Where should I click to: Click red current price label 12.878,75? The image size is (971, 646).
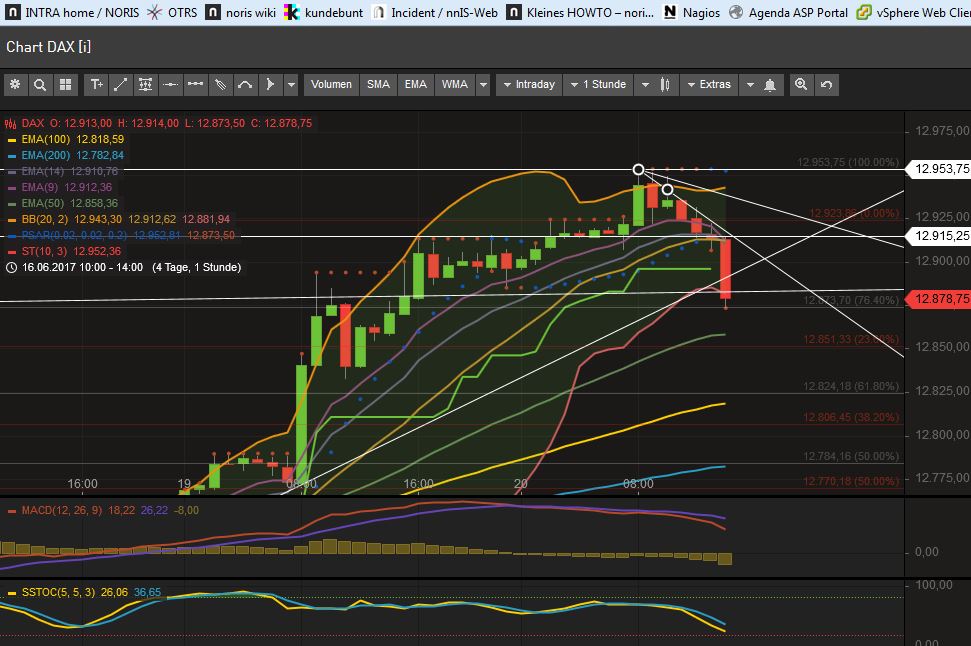click(x=940, y=299)
